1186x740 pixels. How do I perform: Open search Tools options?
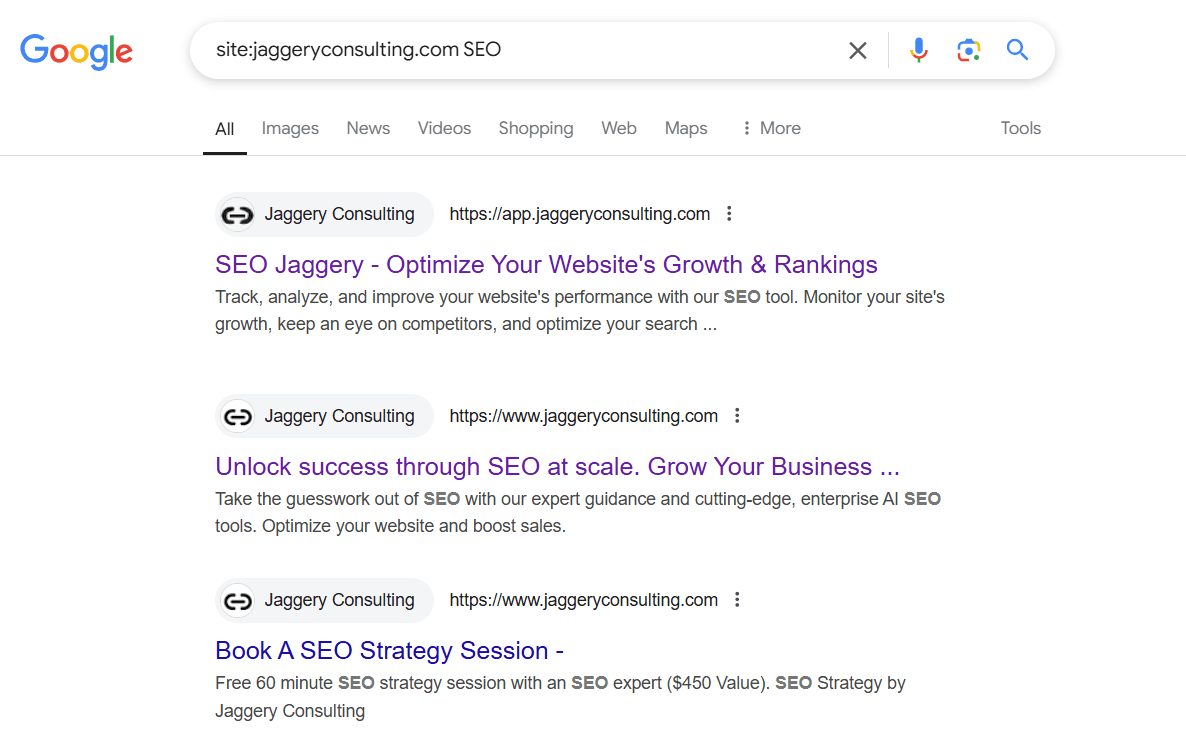1020,128
